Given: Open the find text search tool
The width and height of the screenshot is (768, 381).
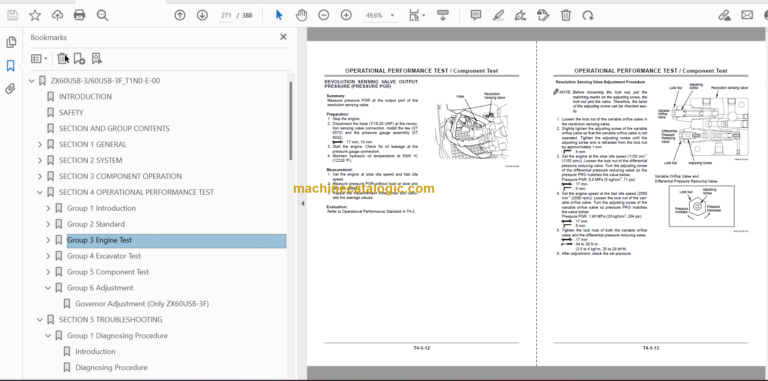Looking at the screenshot, I should [x=102, y=15].
